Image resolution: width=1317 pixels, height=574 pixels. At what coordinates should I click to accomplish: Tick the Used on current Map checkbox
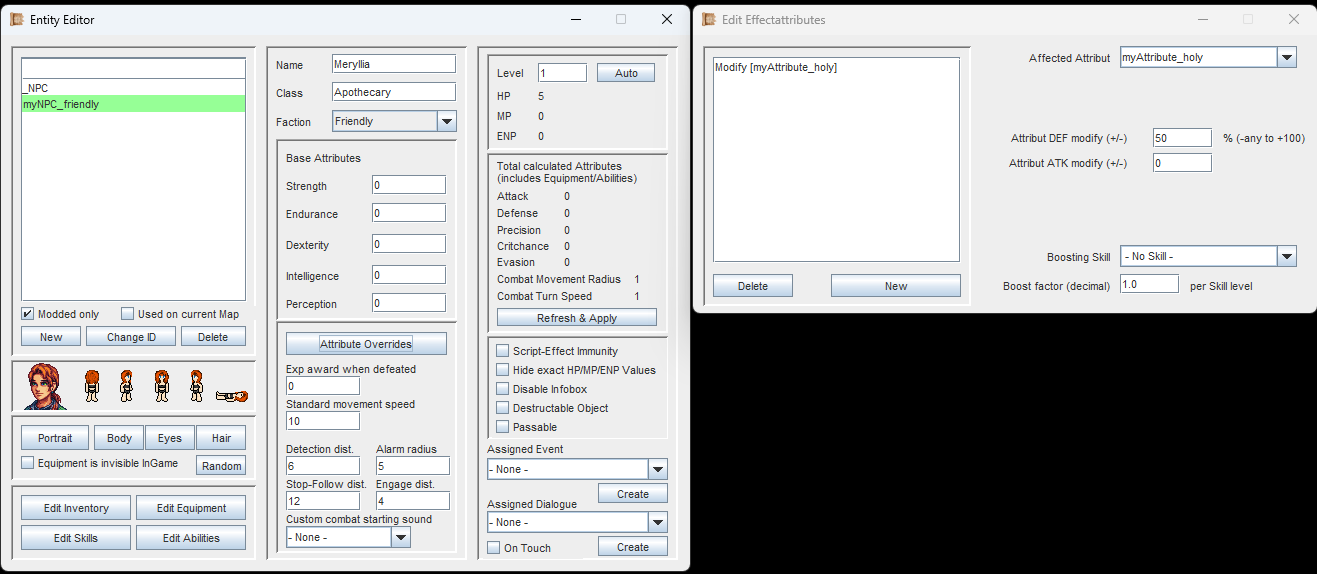[x=128, y=314]
